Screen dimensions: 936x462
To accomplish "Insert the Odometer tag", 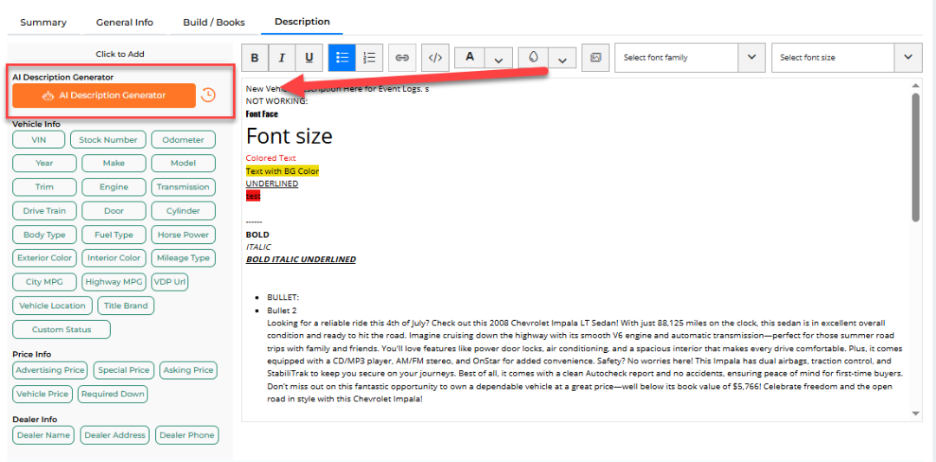I will [x=183, y=140].
